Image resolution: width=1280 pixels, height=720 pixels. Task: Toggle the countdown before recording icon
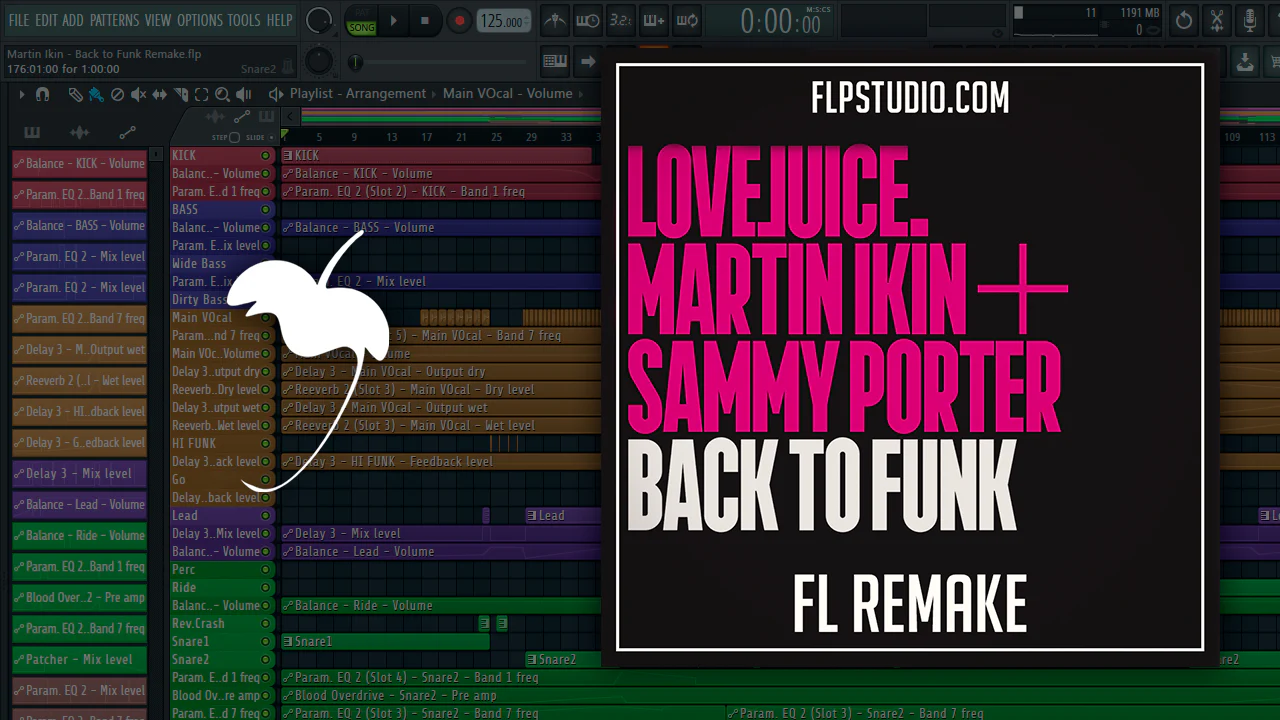tap(620, 20)
